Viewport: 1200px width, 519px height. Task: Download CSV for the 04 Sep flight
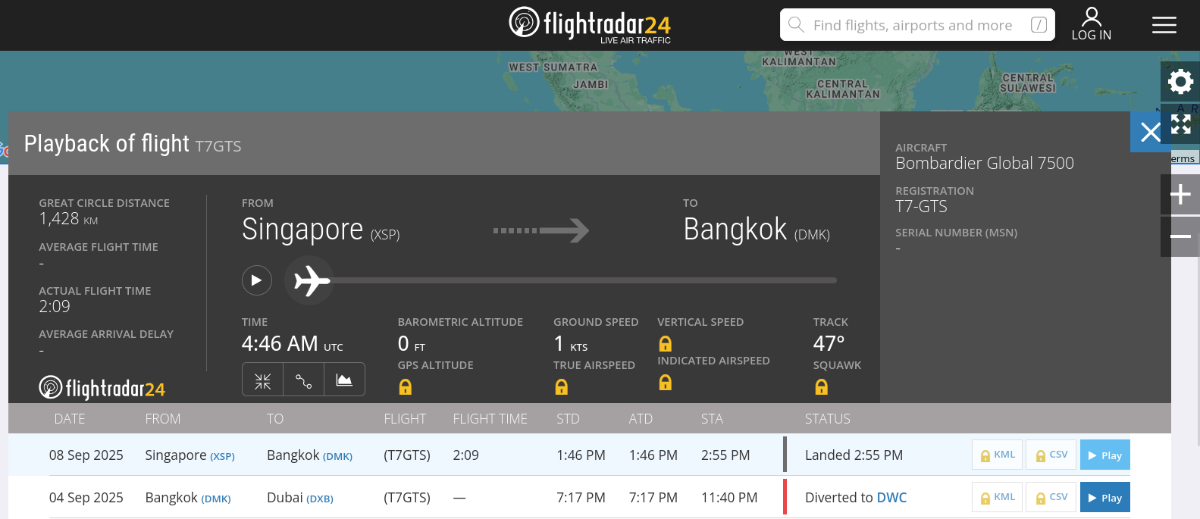click(x=1050, y=497)
